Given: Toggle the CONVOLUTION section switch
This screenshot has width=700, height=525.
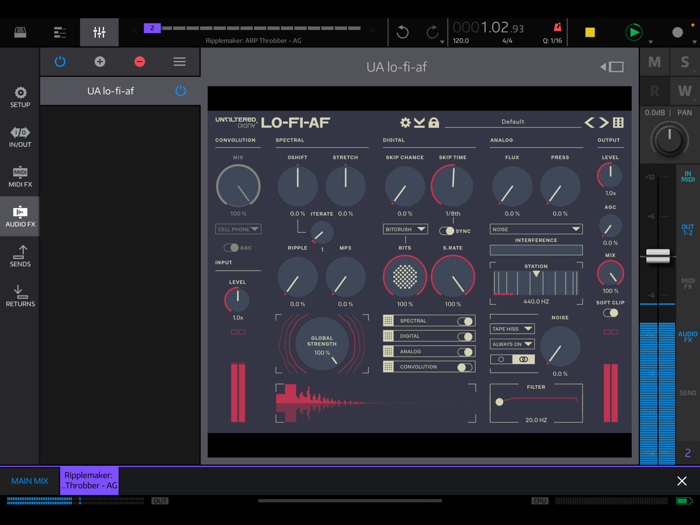Looking at the screenshot, I should [x=465, y=367].
